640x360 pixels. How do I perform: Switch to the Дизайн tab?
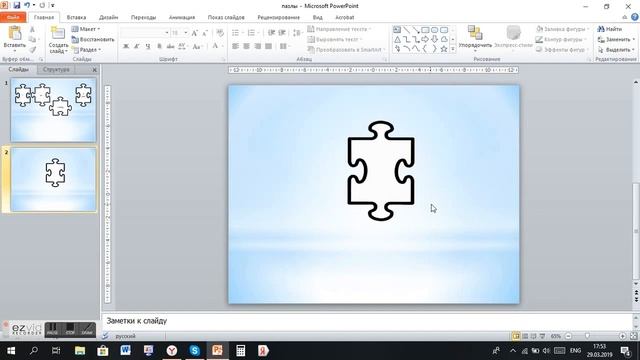pos(109,17)
